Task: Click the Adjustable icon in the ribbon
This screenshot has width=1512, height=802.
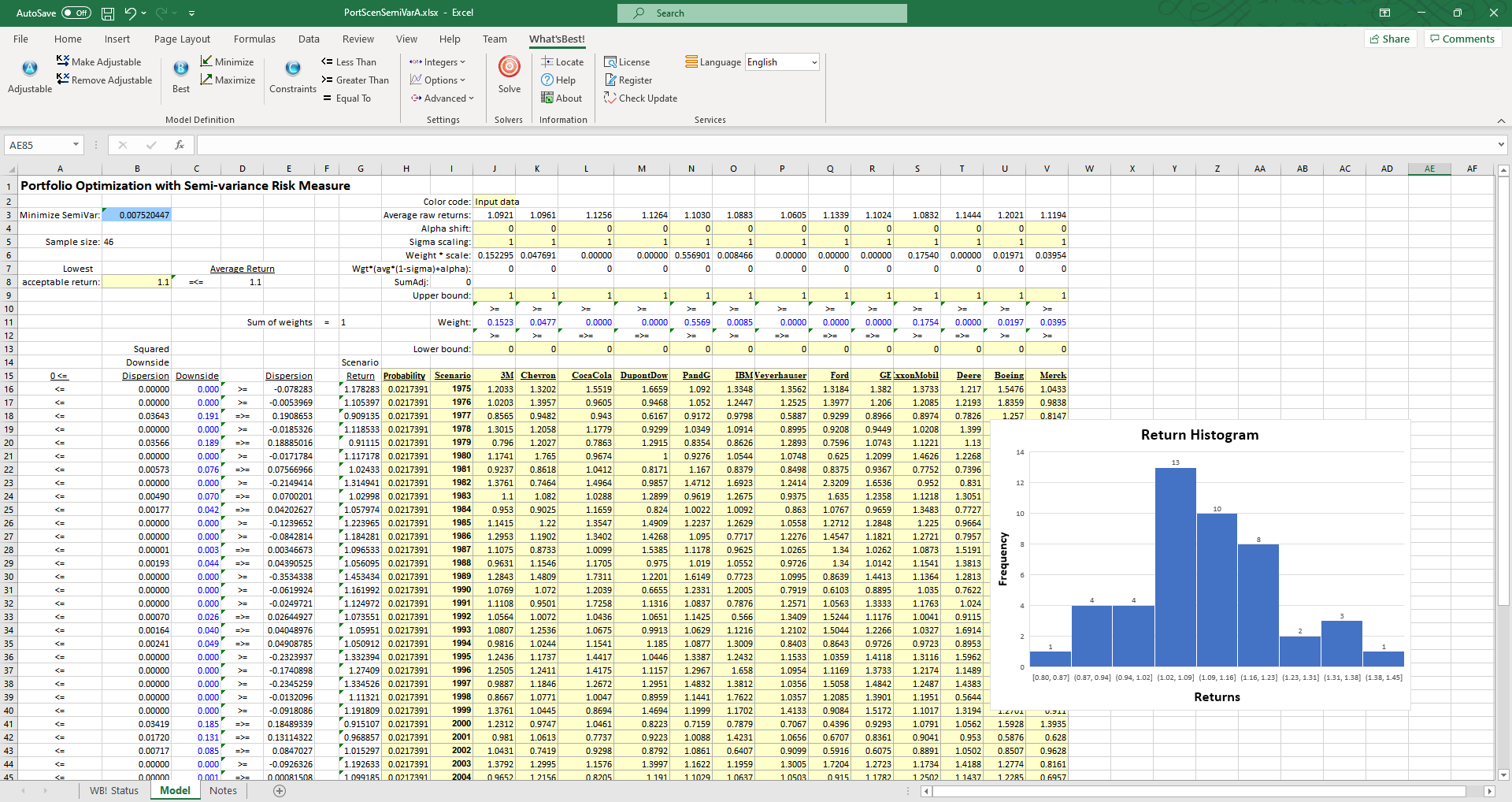Action: pos(30,69)
